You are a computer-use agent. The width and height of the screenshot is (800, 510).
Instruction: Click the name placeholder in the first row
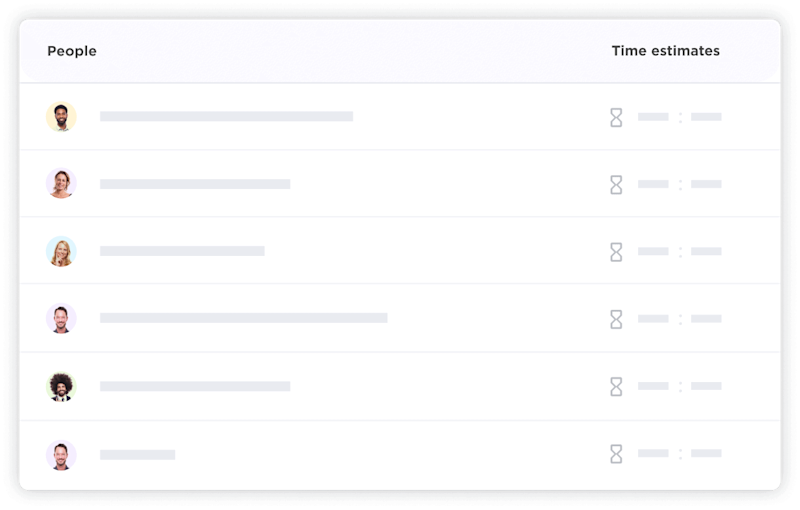coord(227,116)
